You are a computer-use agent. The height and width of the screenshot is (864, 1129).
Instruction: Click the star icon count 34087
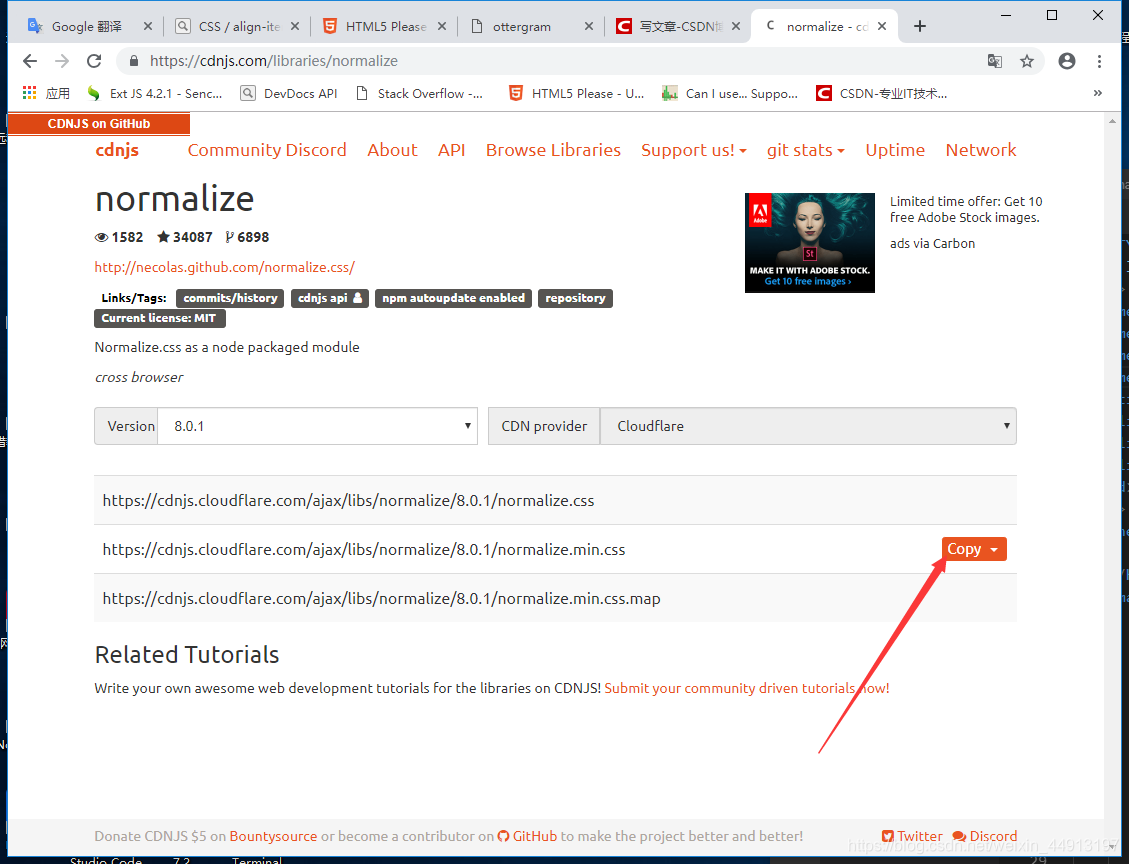(x=184, y=237)
